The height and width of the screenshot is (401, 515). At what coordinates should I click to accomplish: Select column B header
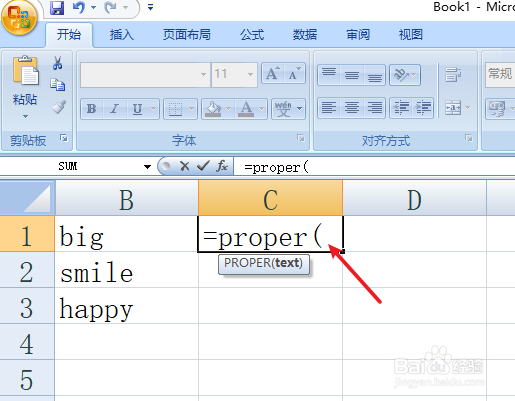click(127, 198)
